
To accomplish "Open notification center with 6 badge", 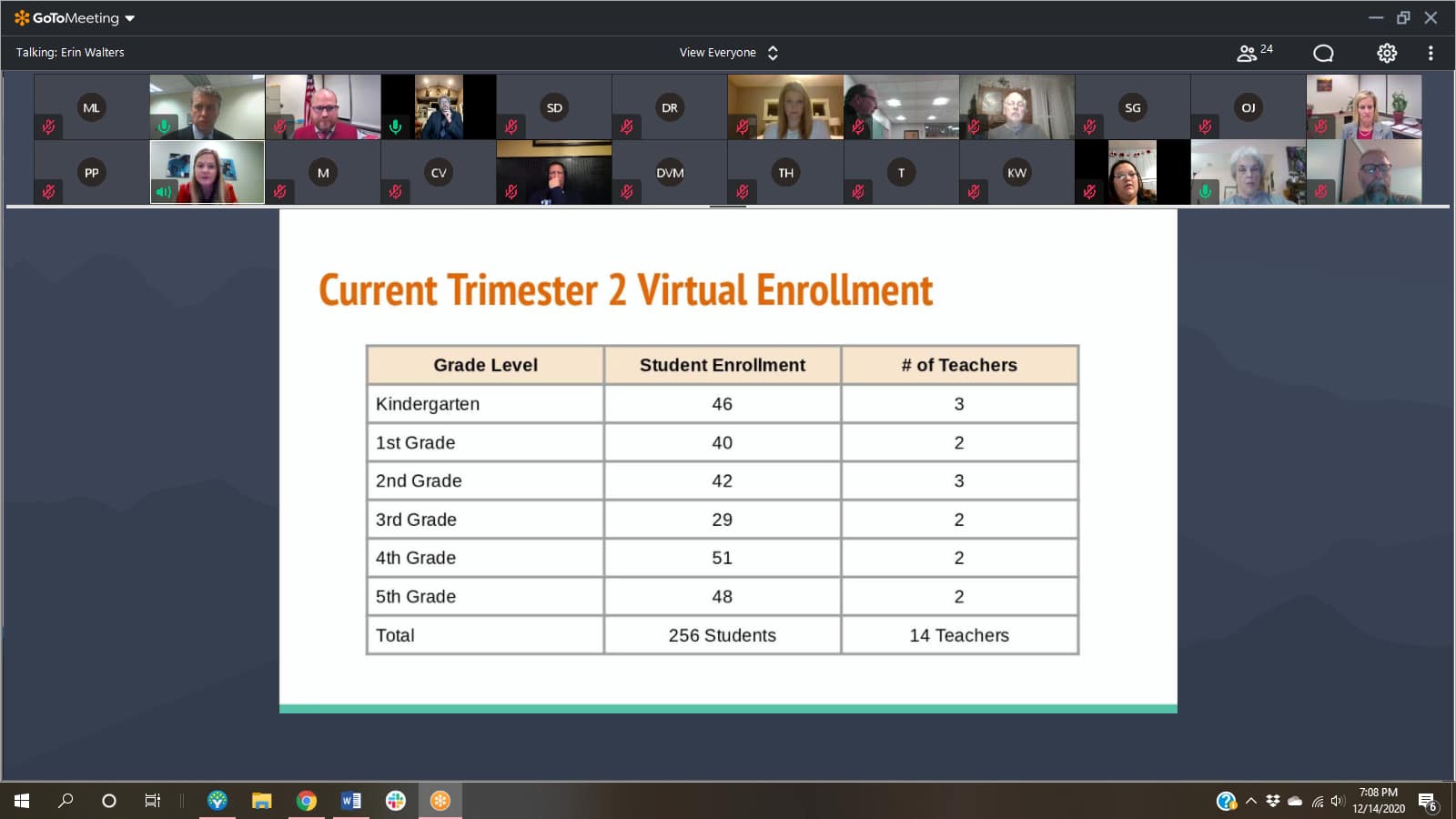I will [x=1428, y=802].
